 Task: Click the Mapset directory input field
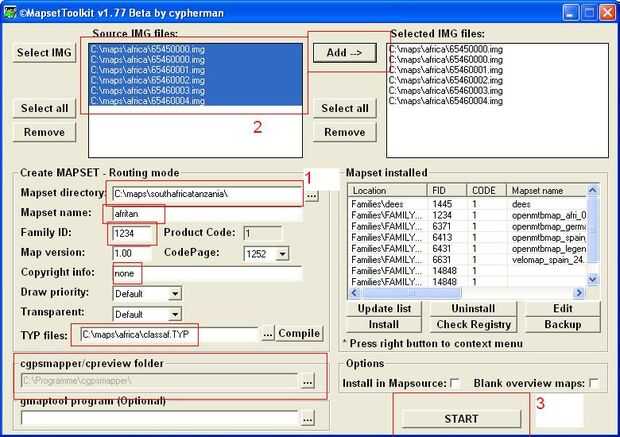pyautogui.click(x=207, y=194)
